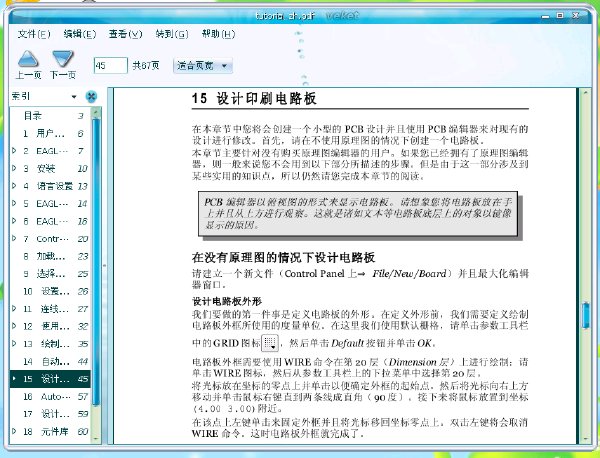Click heading 15 设计印刷电路板

[x=254, y=99]
